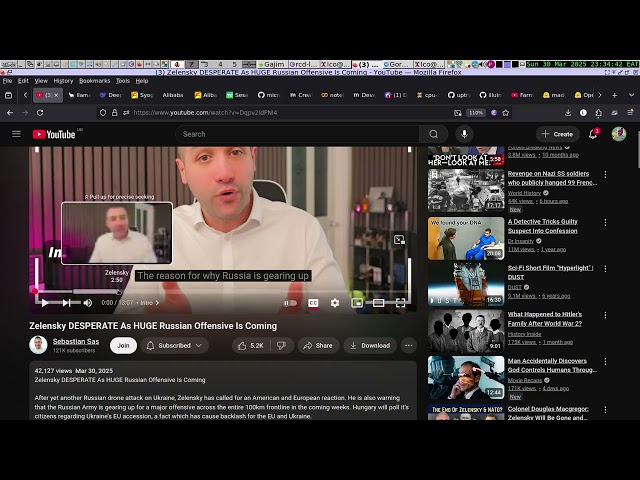This screenshot has width=640, height=480.
Task: Open the notifications bell
Action: (x=593, y=134)
